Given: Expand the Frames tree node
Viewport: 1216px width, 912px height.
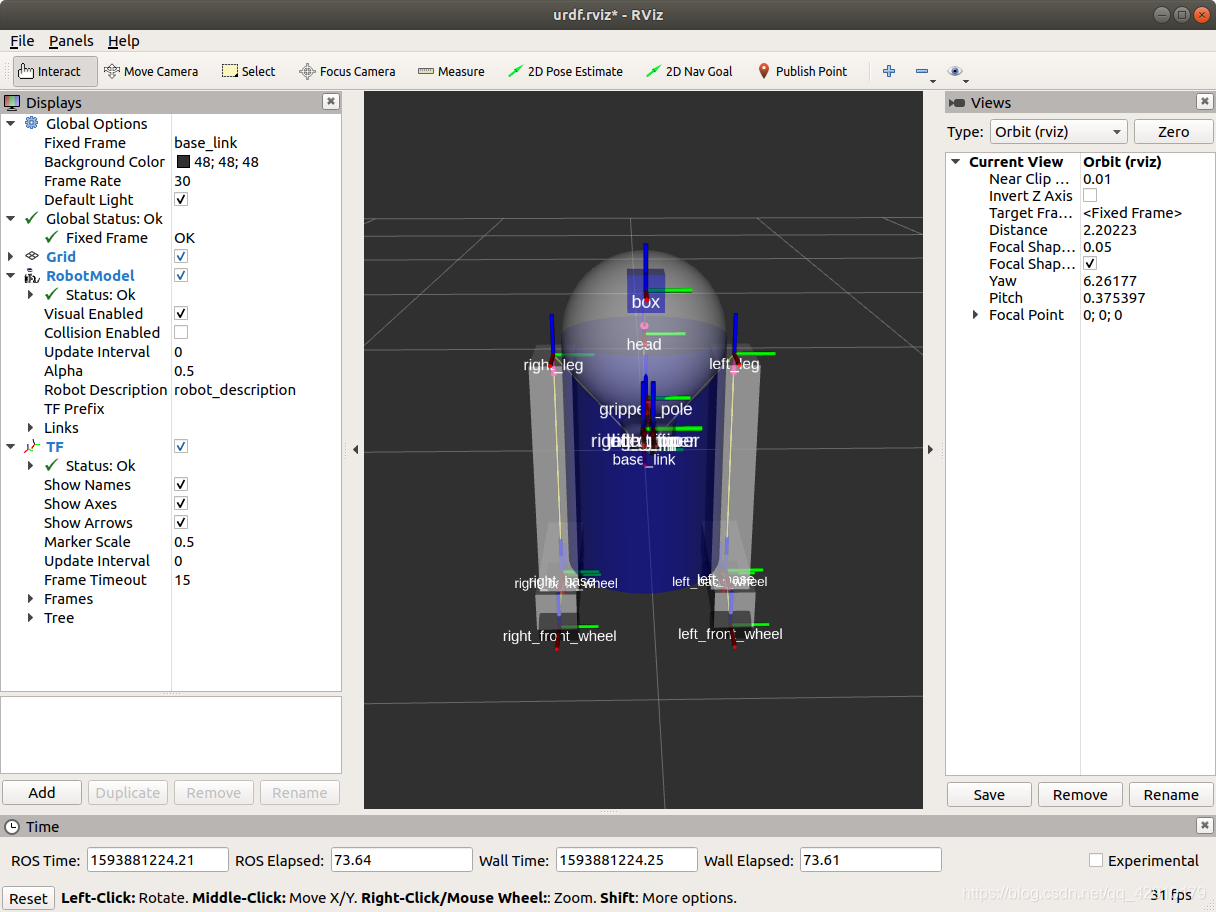Looking at the screenshot, I should [x=31, y=599].
